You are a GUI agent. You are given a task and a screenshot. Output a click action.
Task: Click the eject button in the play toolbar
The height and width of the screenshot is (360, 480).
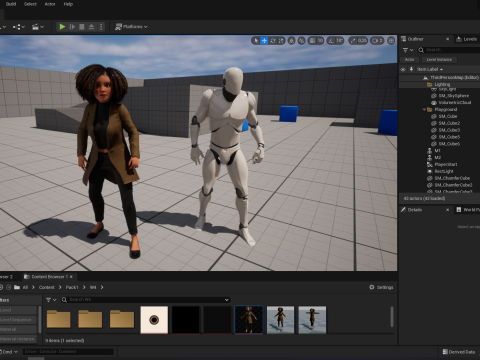point(91,27)
